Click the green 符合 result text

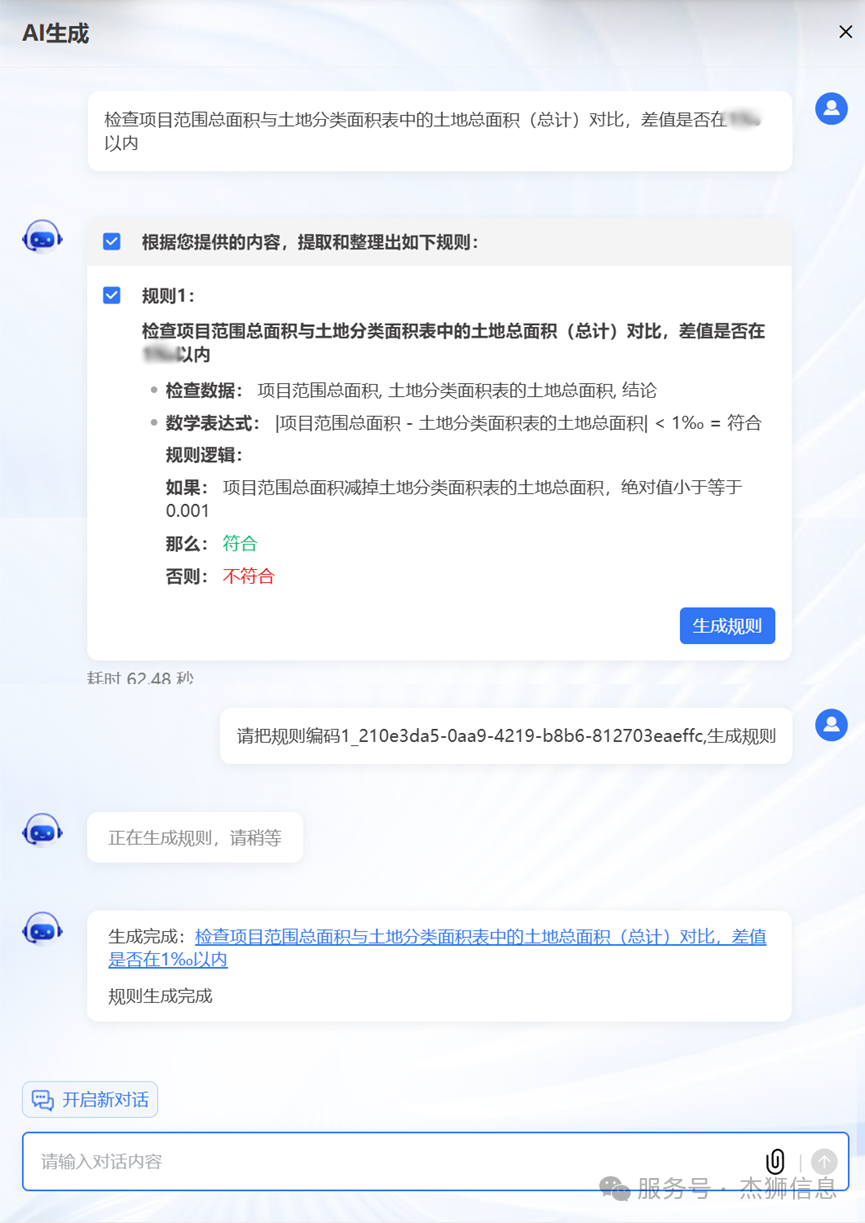[240, 543]
